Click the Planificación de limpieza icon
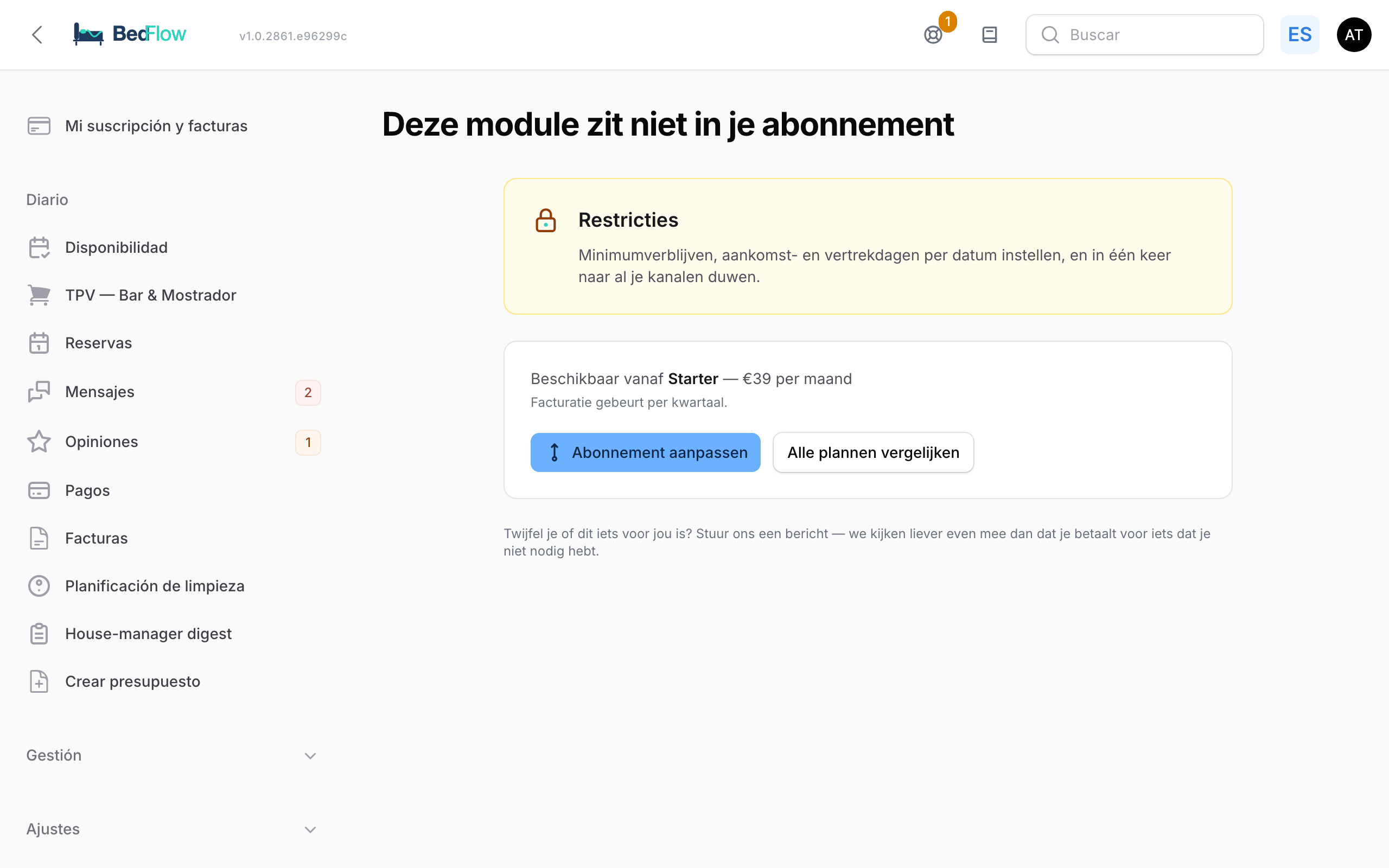The height and width of the screenshot is (868, 1389). pos(39,586)
